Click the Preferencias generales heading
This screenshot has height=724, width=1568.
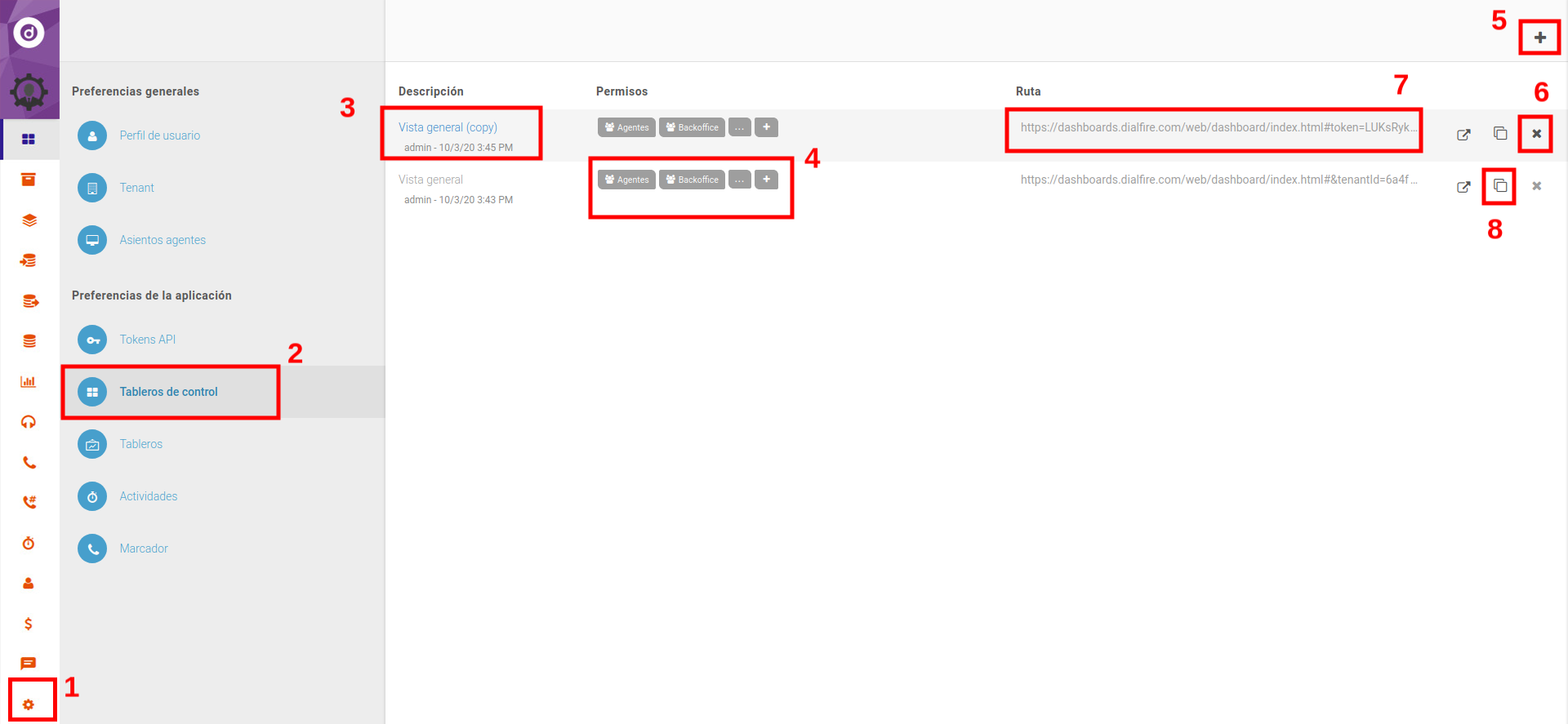(136, 91)
